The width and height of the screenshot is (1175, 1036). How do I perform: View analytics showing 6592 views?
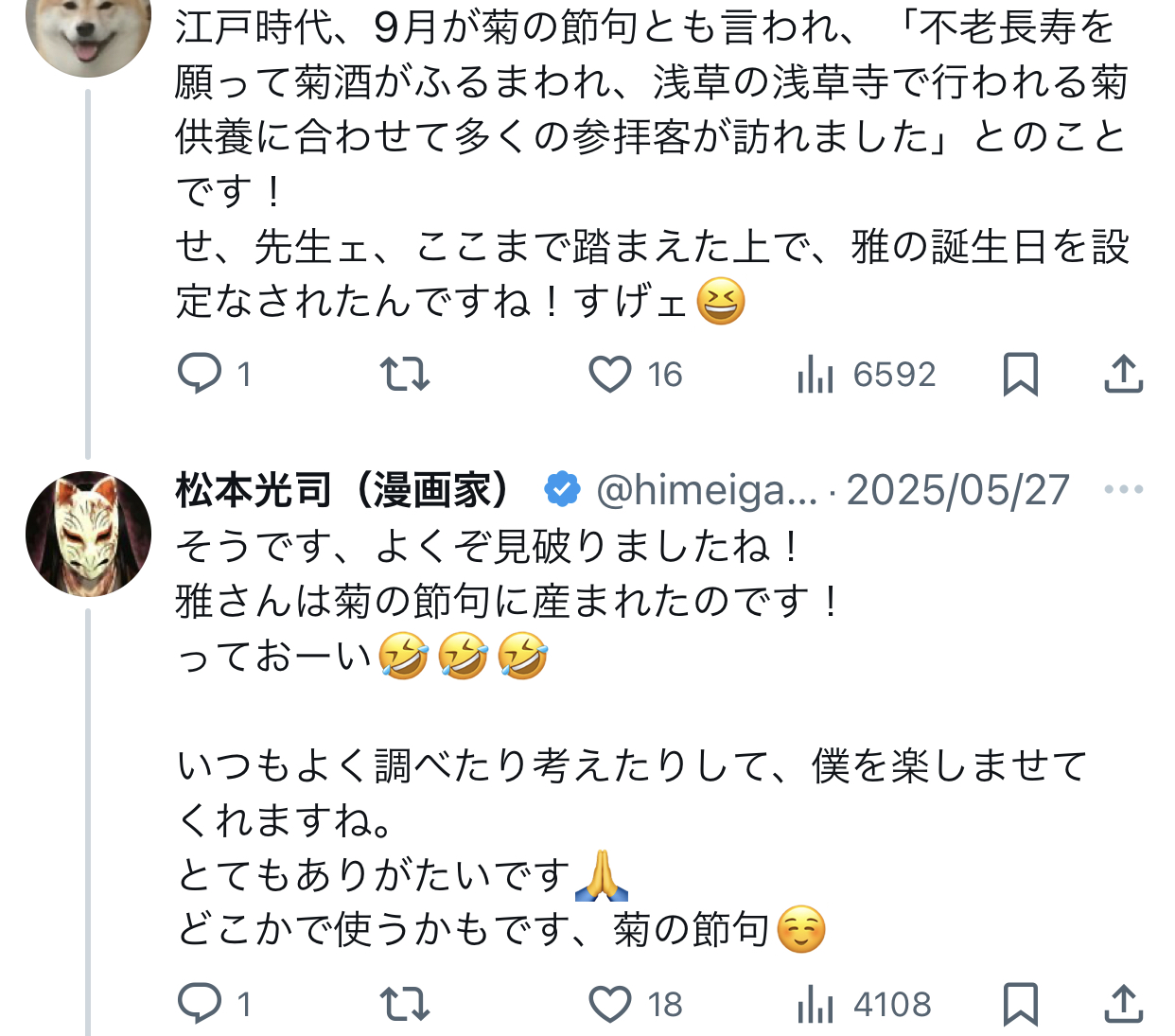(815, 374)
